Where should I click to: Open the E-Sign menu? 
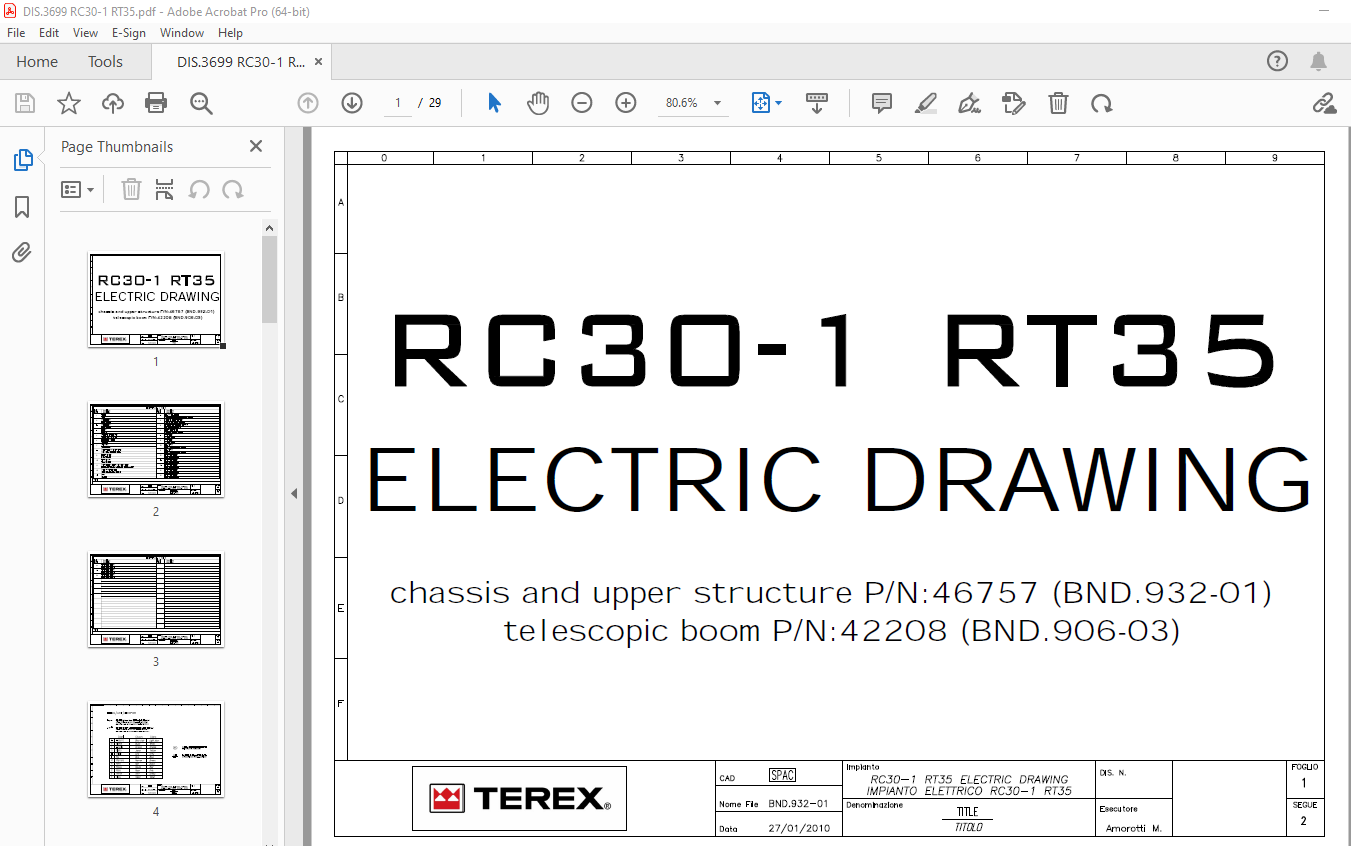click(129, 33)
